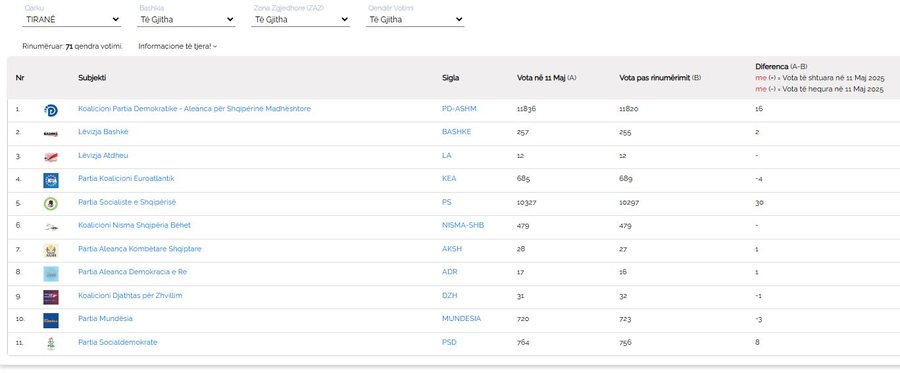
Task: Select recount value 10297
Action: tap(629, 203)
